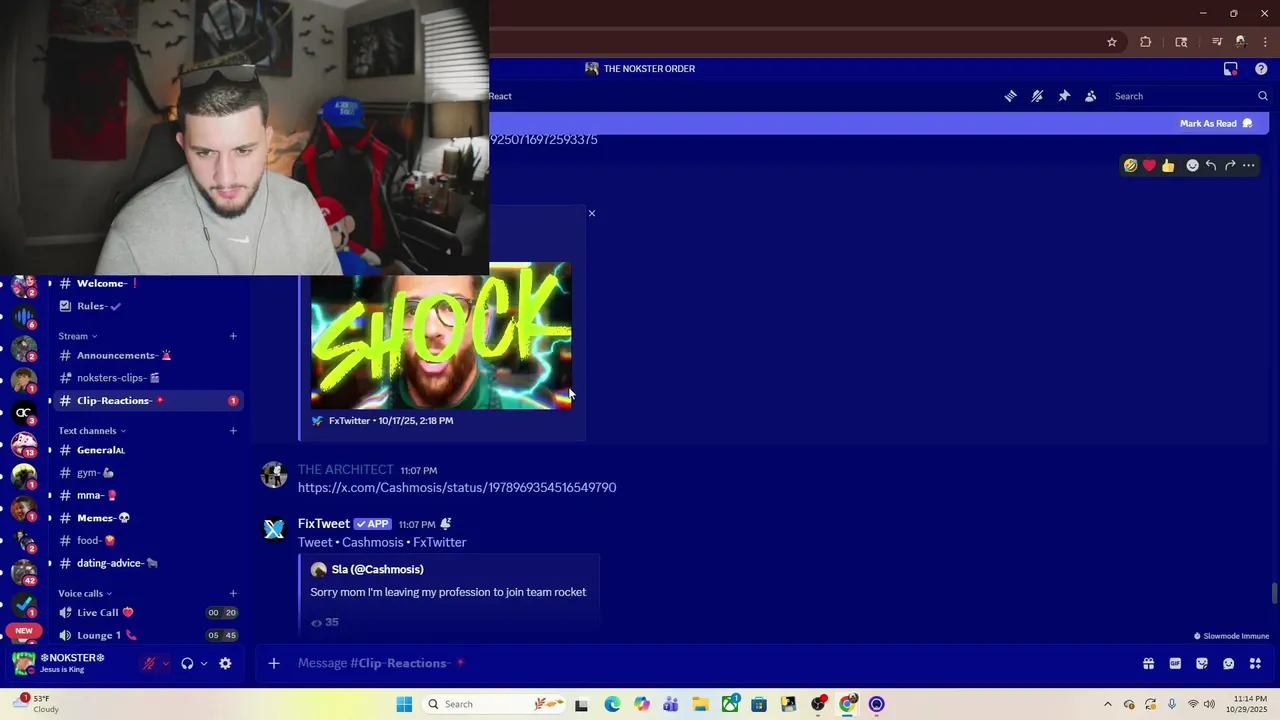Create channel in Stream category
1280x720 pixels.
(x=233, y=336)
